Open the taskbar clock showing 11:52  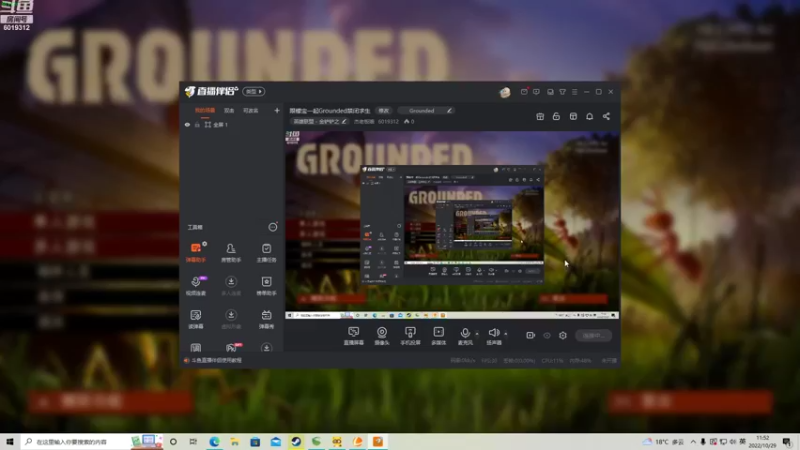pyautogui.click(x=762, y=442)
